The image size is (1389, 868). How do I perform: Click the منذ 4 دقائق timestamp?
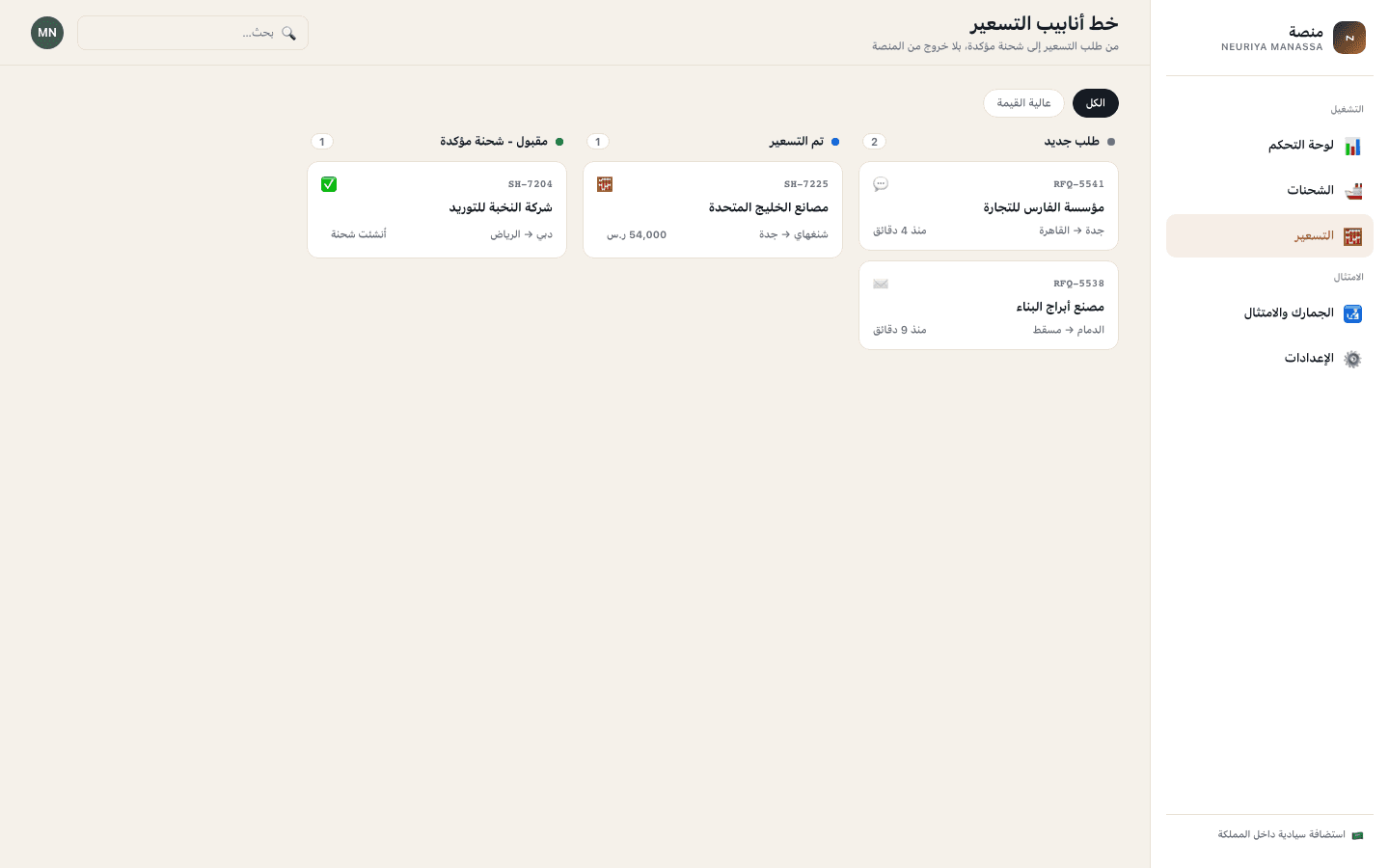pos(900,231)
